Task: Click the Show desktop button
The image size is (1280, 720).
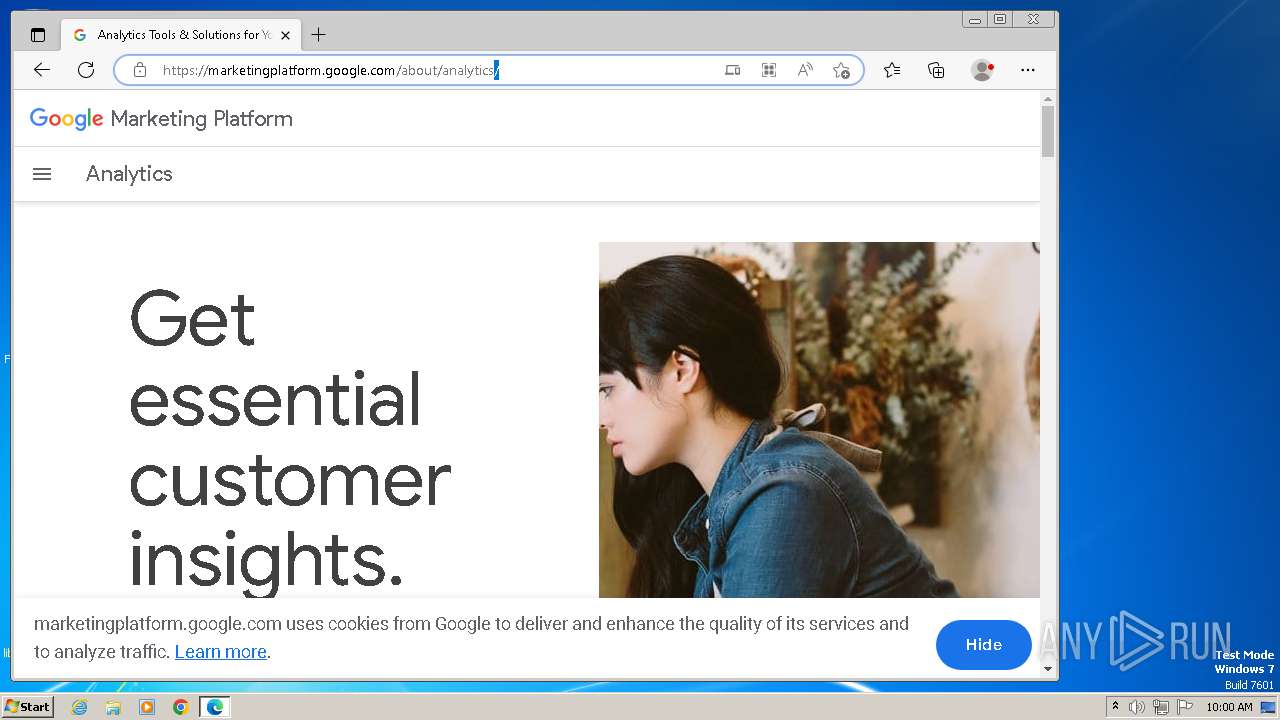Action: tap(1268, 707)
